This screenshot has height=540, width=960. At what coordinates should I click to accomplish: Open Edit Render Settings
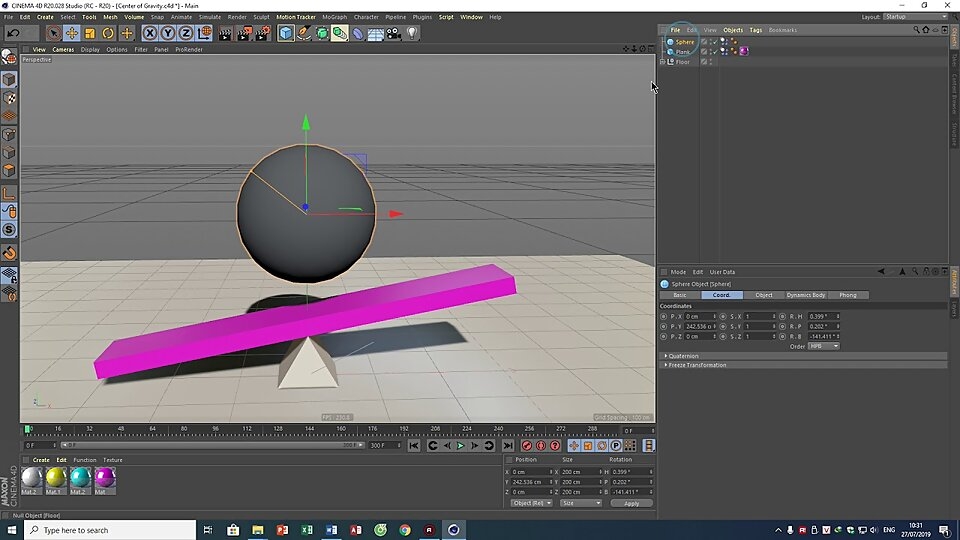[x=263, y=33]
